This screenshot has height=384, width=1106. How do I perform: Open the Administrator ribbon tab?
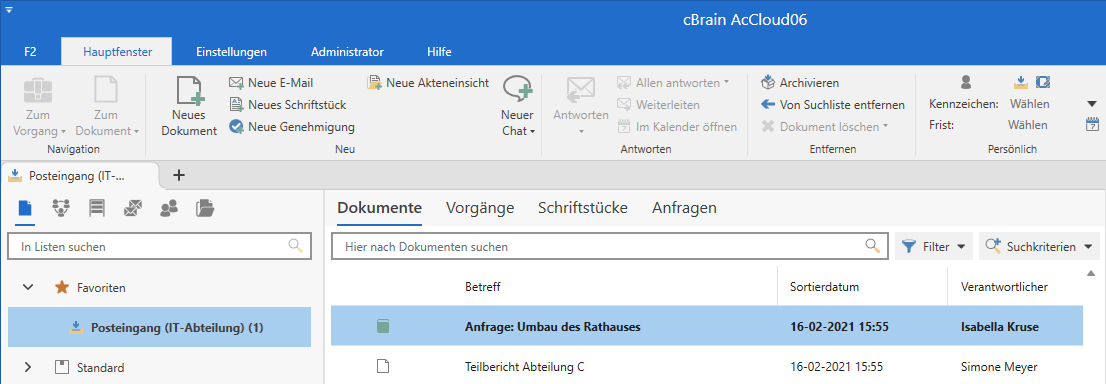[x=347, y=52]
